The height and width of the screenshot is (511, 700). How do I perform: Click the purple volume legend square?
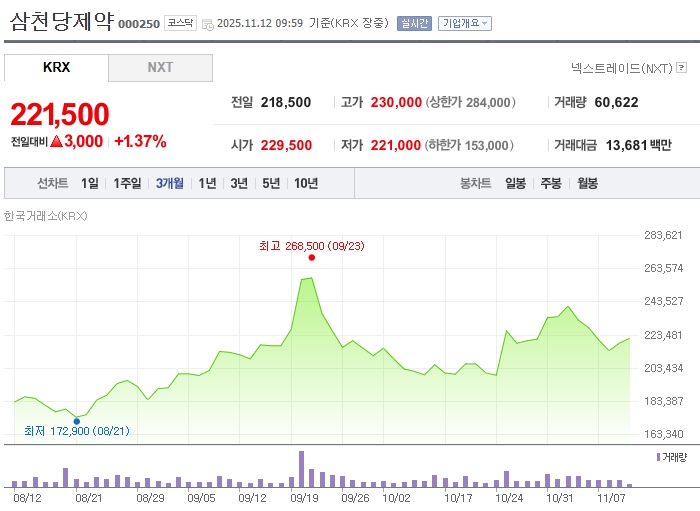[658, 457]
